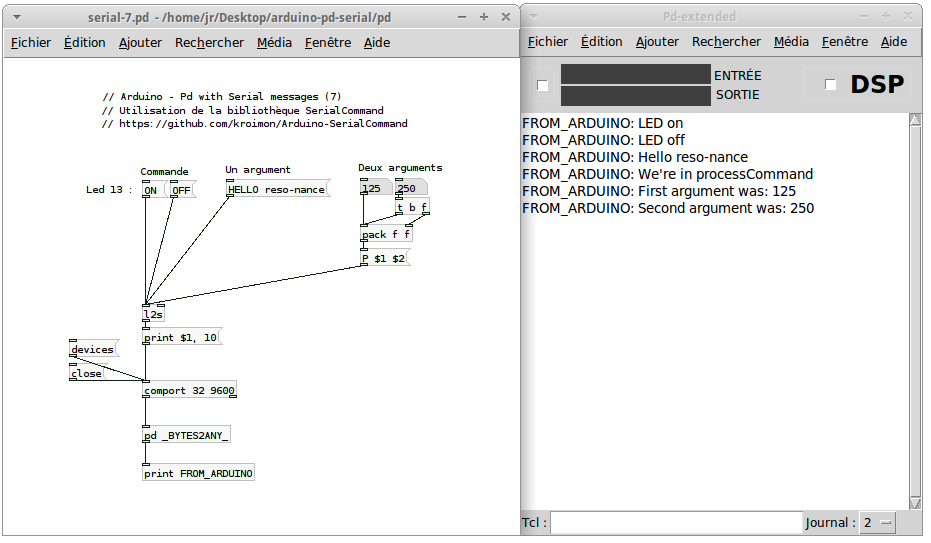Open the serial-7.pd window menu arrow
The image size is (931, 543).
click(x=17, y=17)
